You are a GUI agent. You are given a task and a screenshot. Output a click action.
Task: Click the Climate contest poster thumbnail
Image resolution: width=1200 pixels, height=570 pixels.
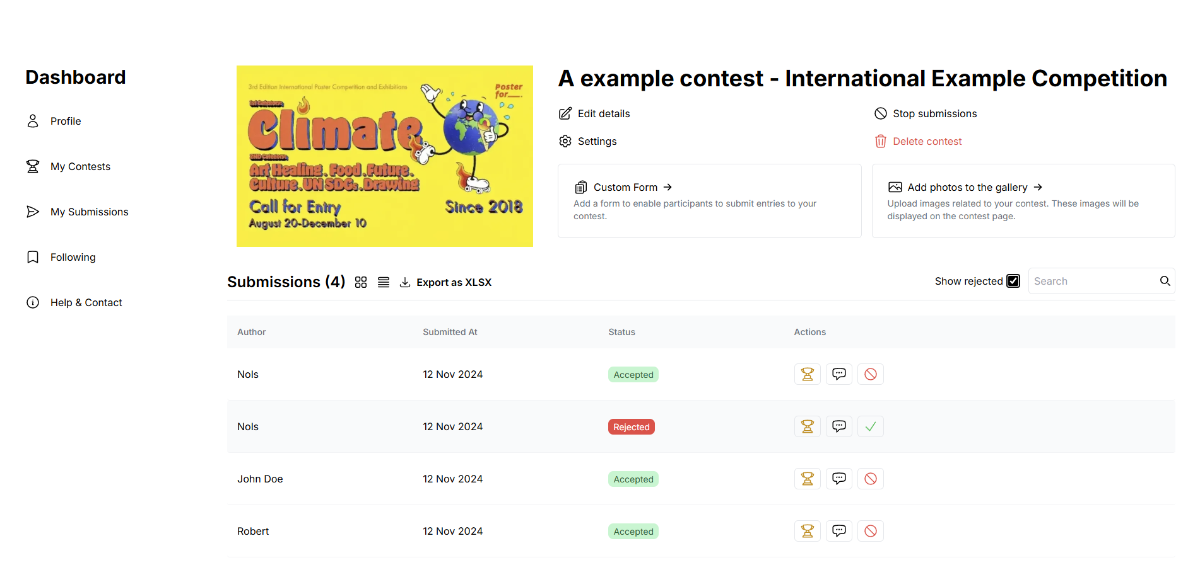385,156
